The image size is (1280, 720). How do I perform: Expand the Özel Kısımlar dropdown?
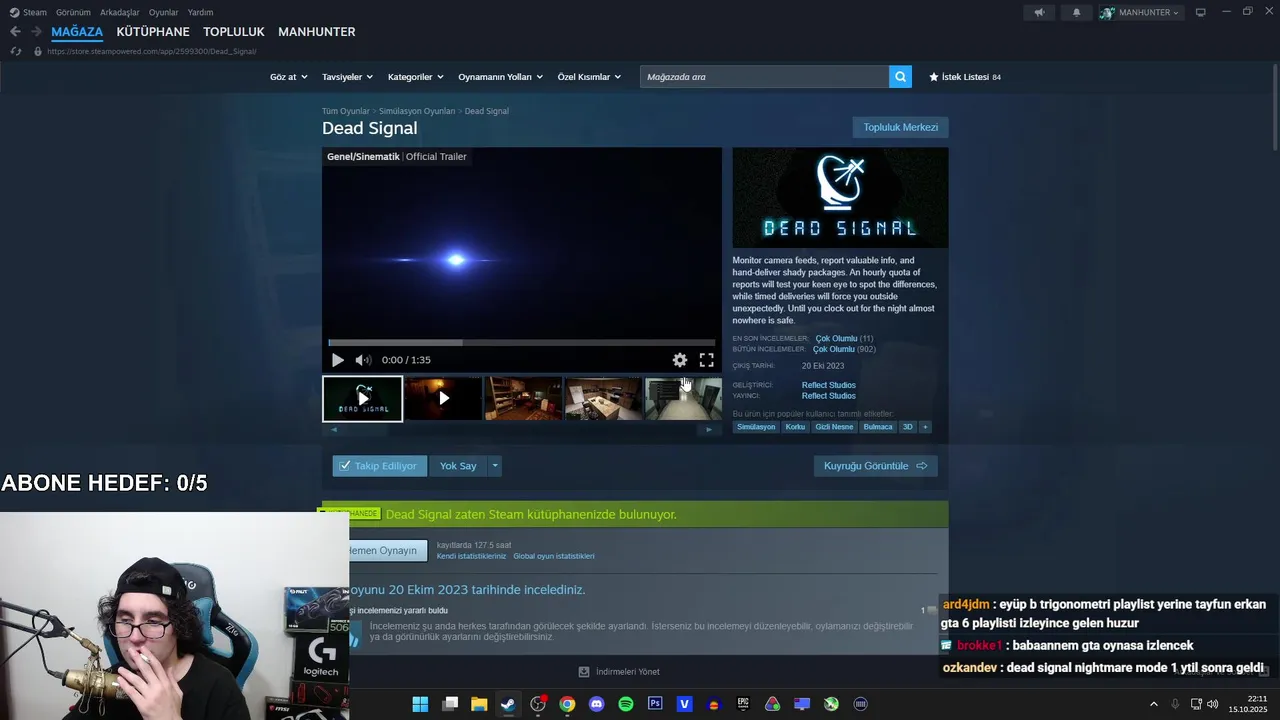point(589,77)
